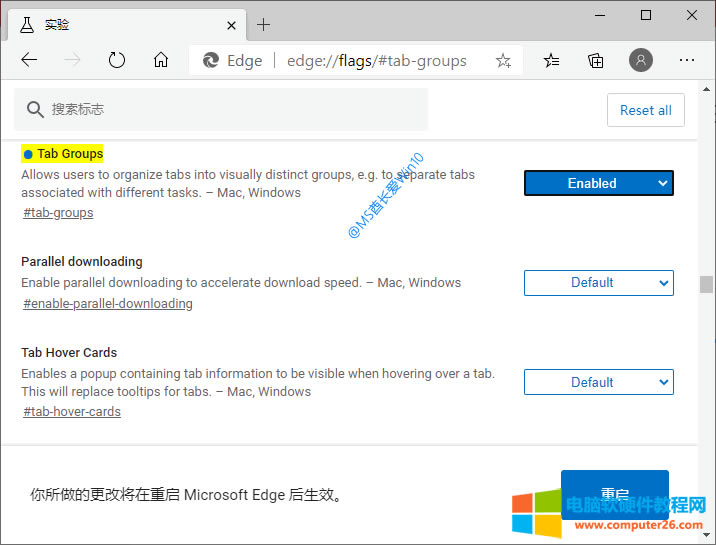Click the Parallel downloading heading
716x545 pixels.
point(82,262)
